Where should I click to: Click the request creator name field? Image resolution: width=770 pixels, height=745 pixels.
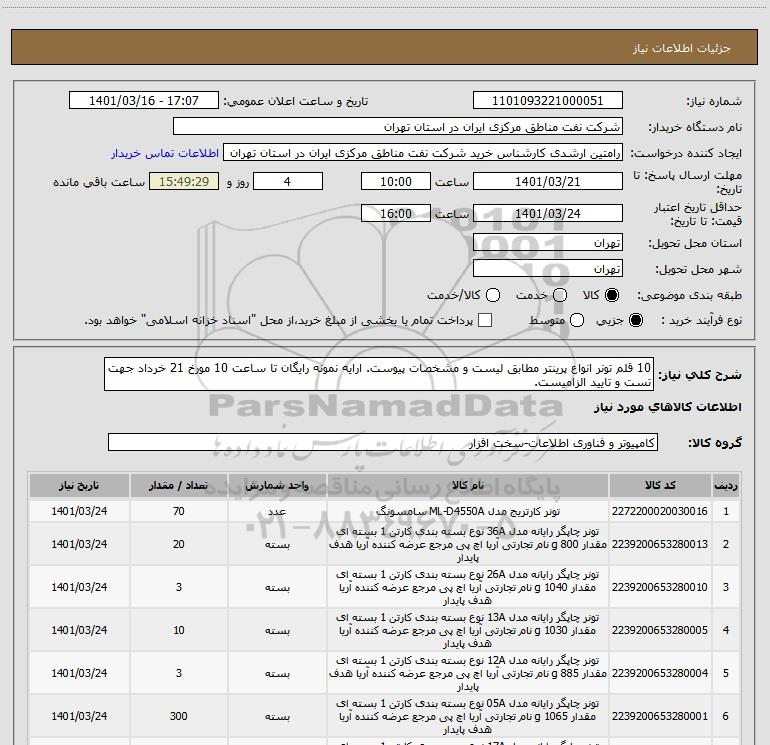coord(423,153)
